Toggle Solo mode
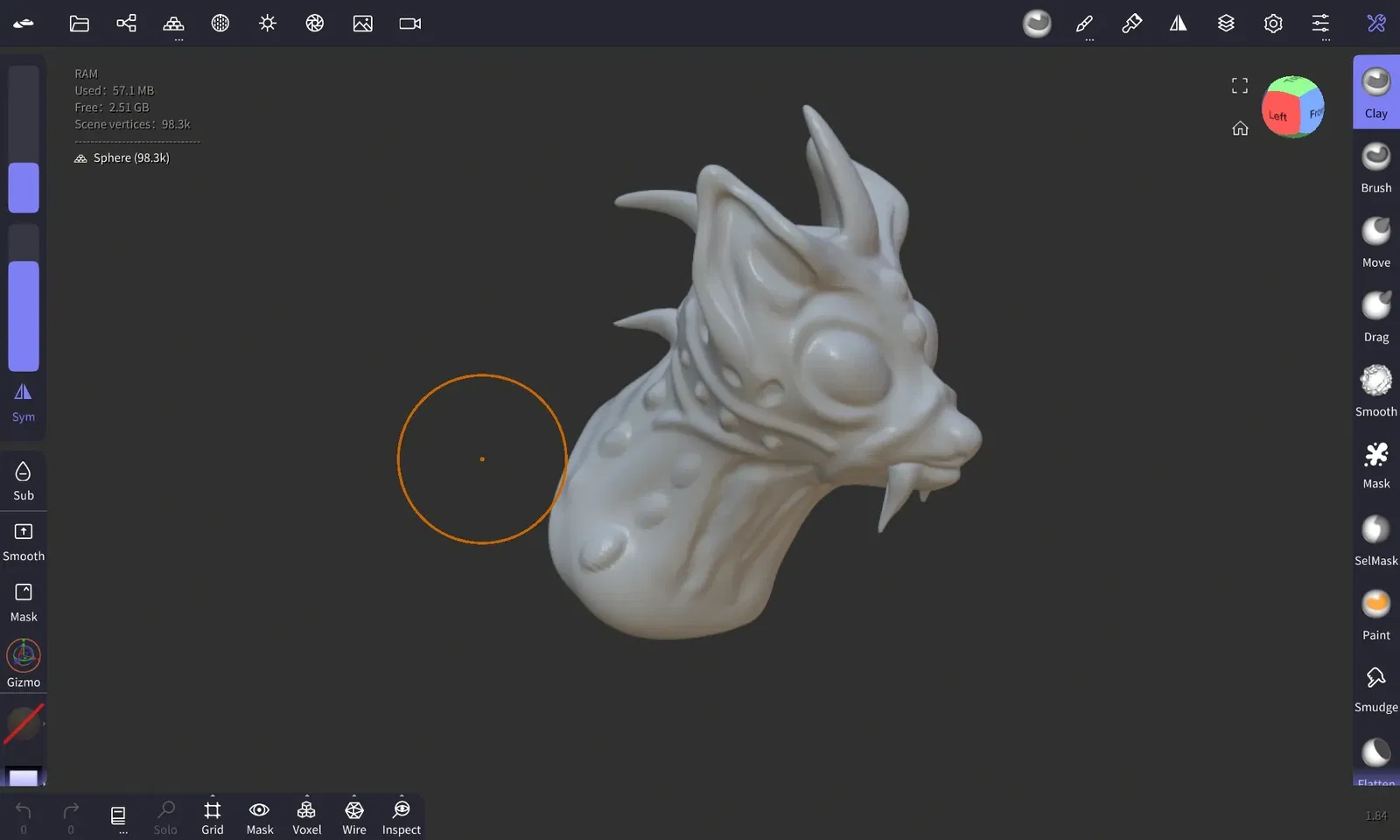Image resolution: width=1400 pixels, height=840 pixels. 165,817
